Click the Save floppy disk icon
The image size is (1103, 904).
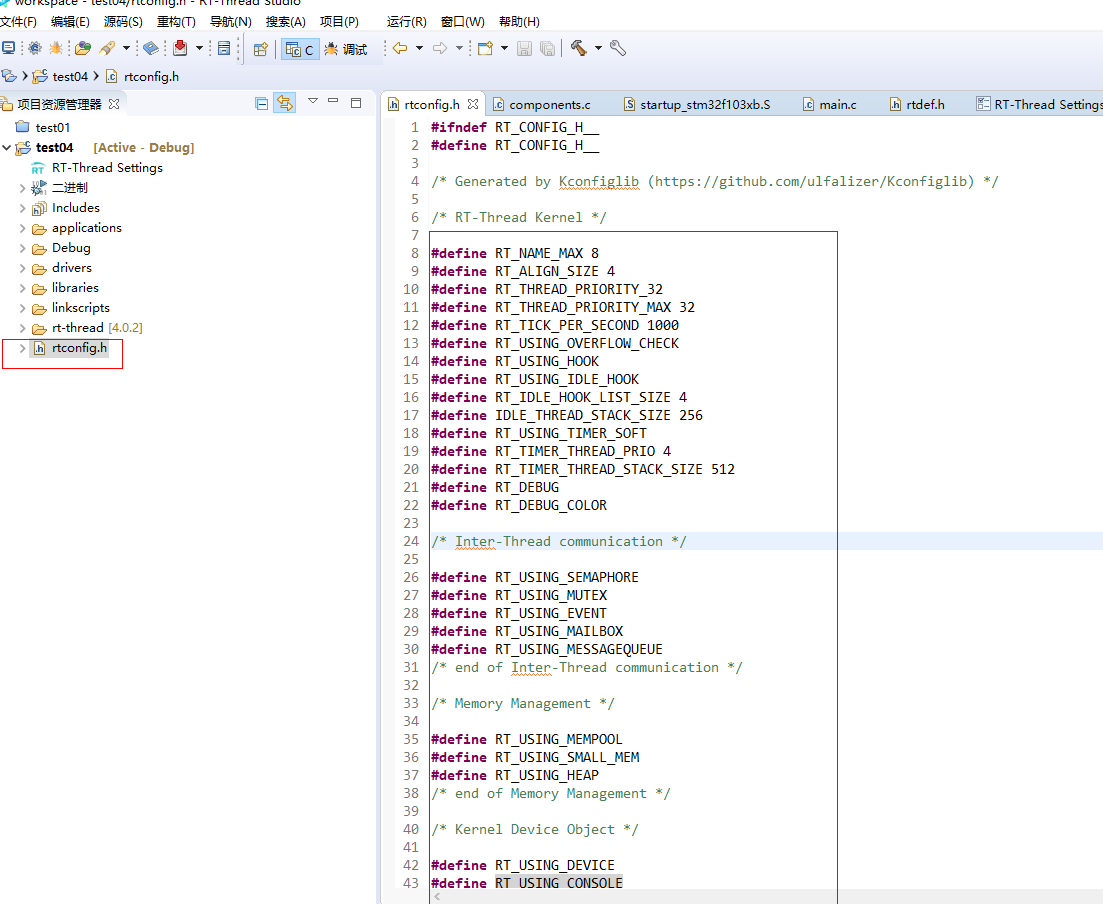click(524, 48)
